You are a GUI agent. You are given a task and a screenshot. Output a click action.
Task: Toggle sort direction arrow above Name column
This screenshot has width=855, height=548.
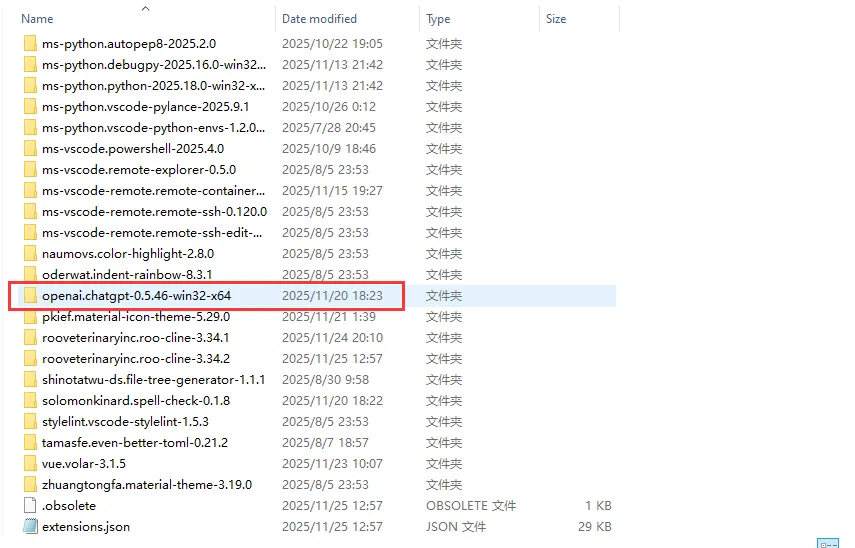pos(145,8)
